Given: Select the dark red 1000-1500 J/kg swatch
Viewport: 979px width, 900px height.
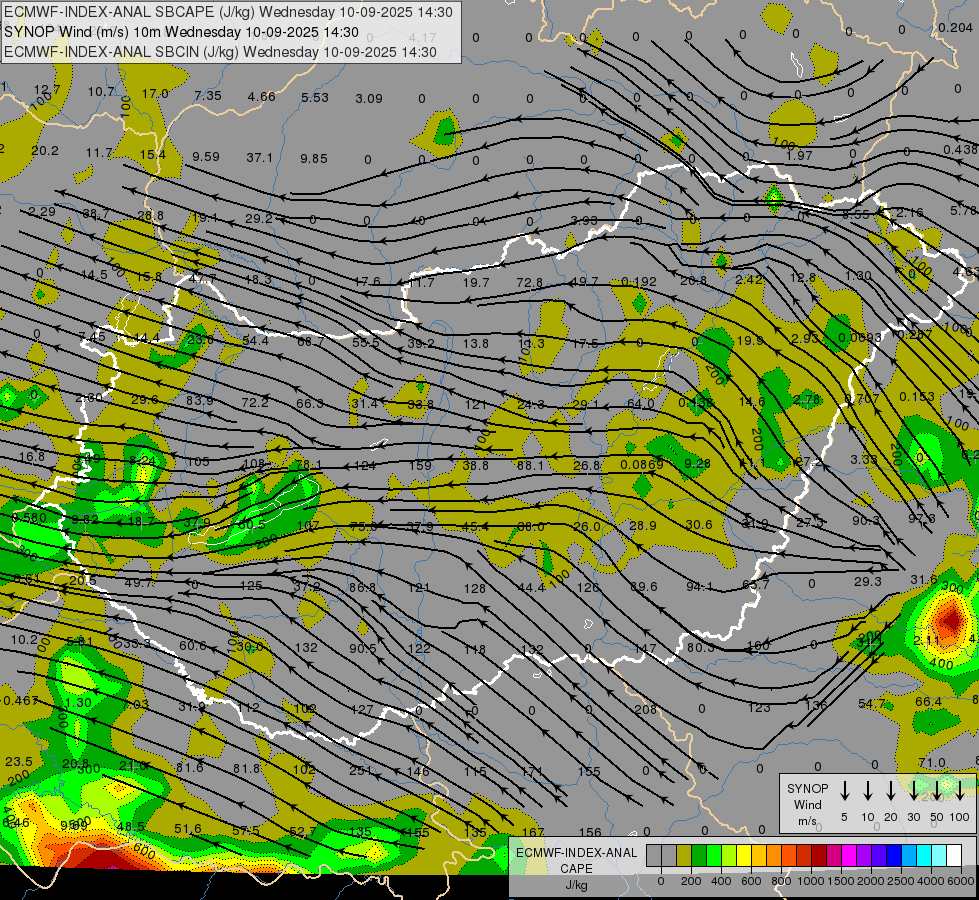Looking at the screenshot, I should 819,855.
